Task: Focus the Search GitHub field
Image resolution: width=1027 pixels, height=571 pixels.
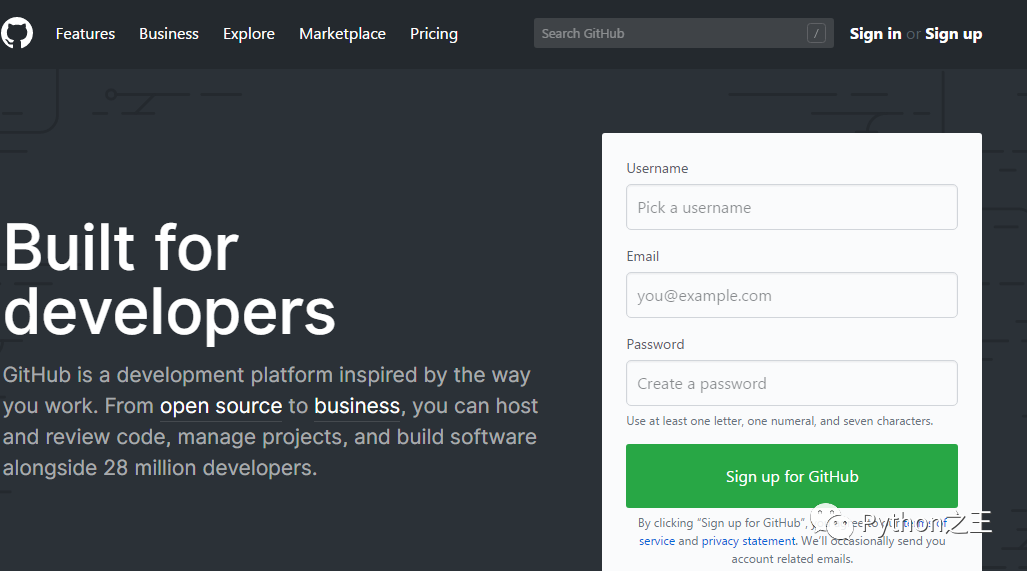Action: point(683,33)
